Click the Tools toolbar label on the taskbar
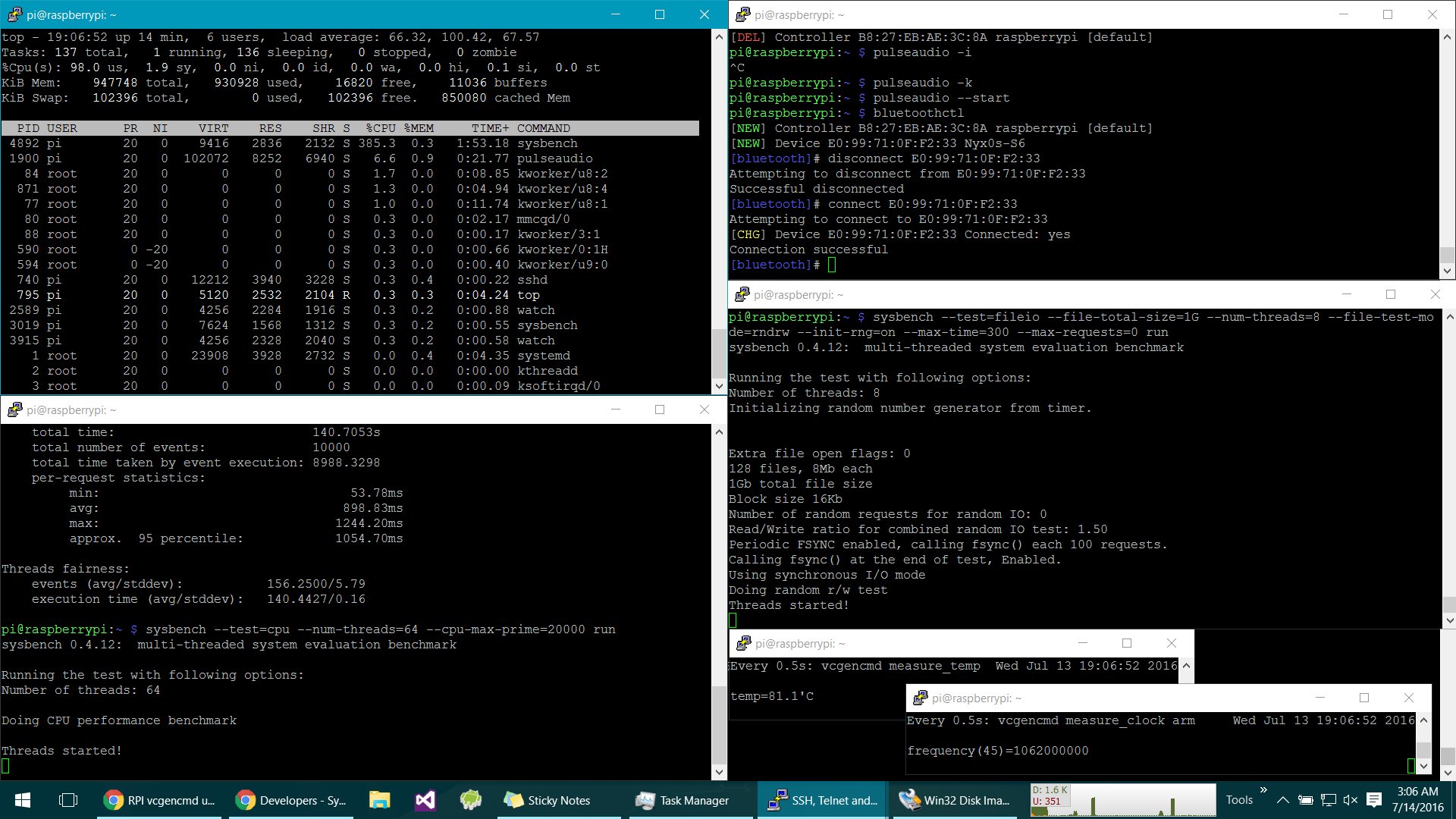Viewport: 1456px width, 819px height. click(1239, 800)
